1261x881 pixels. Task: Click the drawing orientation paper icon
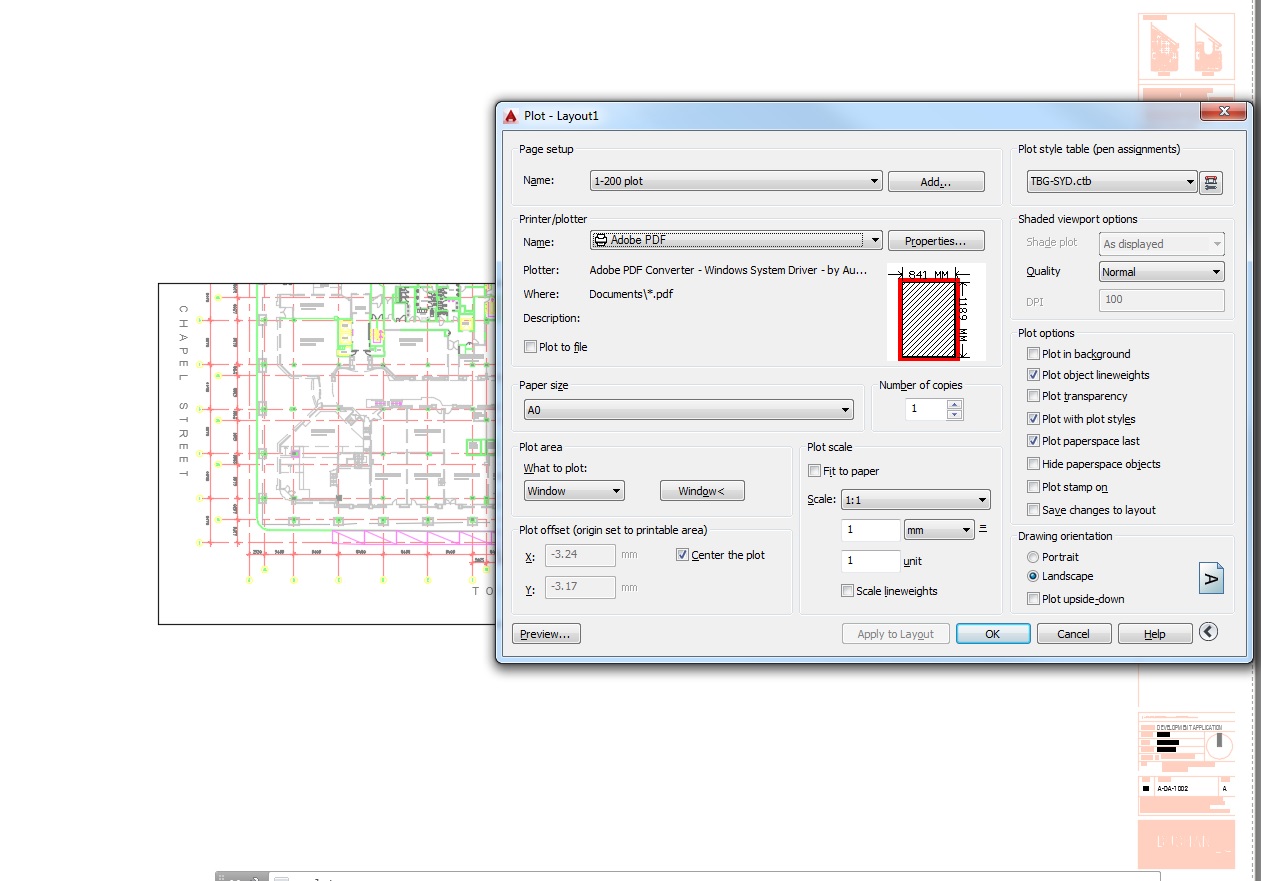[x=1211, y=577]
